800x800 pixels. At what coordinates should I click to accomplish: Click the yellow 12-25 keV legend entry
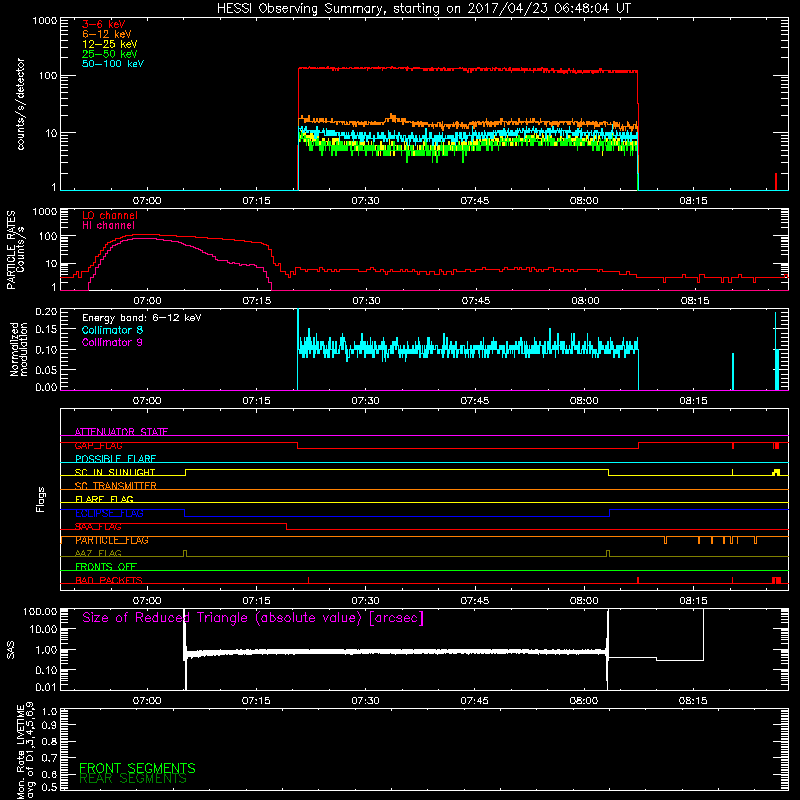(x=110, y=44)
